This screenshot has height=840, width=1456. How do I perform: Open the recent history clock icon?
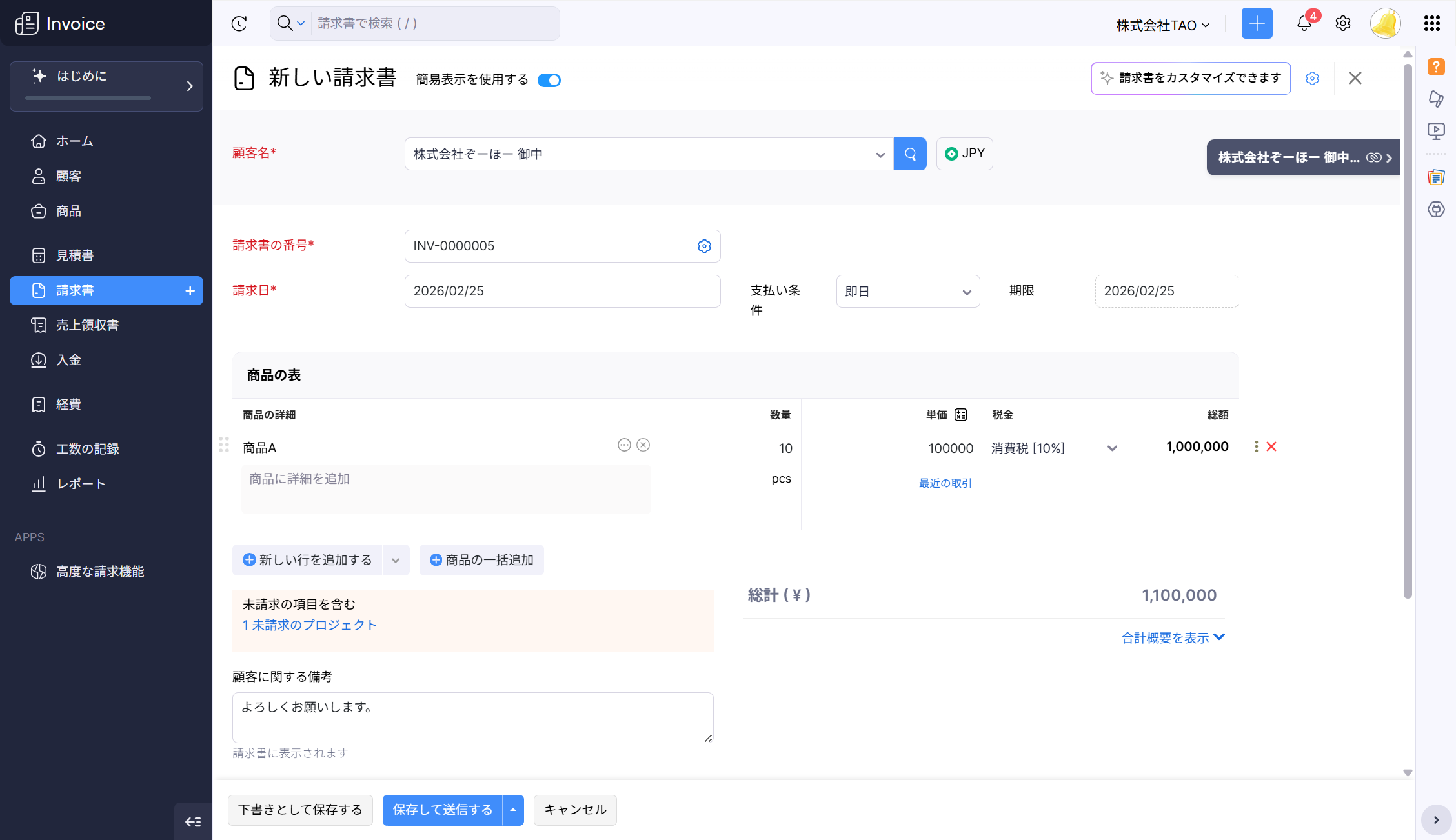pos(239,24)
